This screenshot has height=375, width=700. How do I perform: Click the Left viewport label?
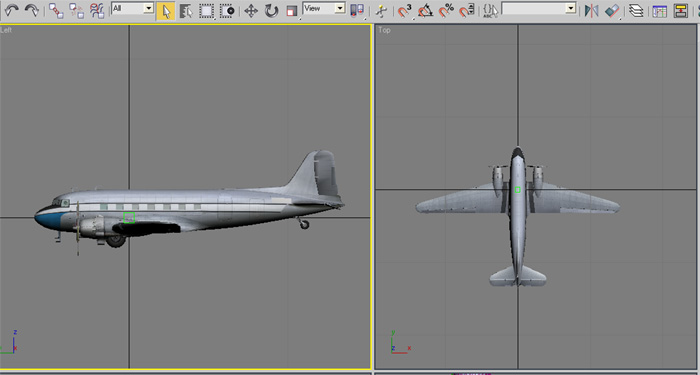click(6, 30)
